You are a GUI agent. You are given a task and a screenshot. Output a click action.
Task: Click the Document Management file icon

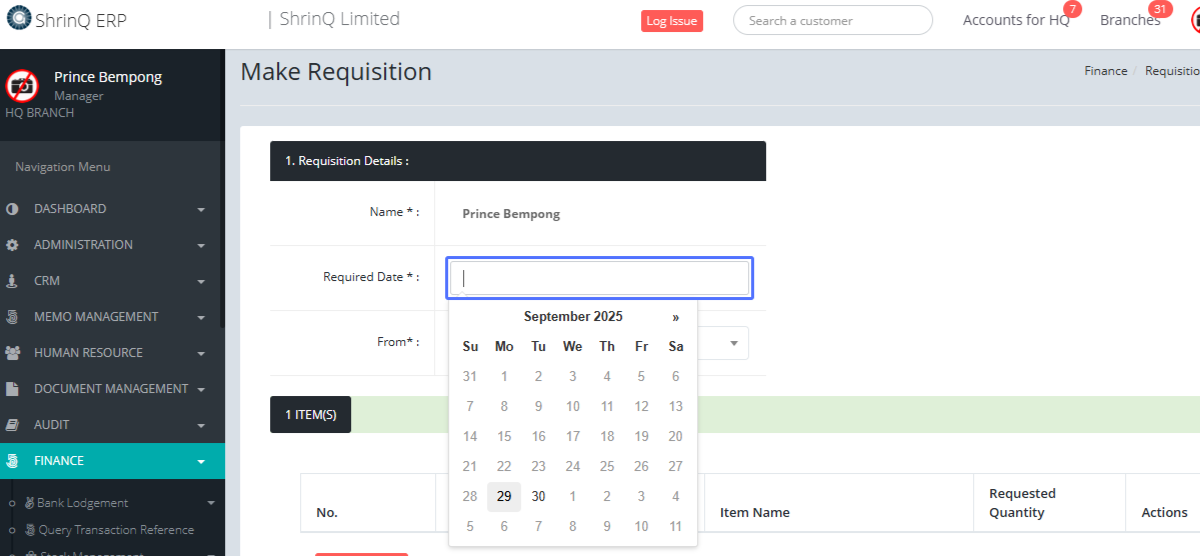point(12,389)
